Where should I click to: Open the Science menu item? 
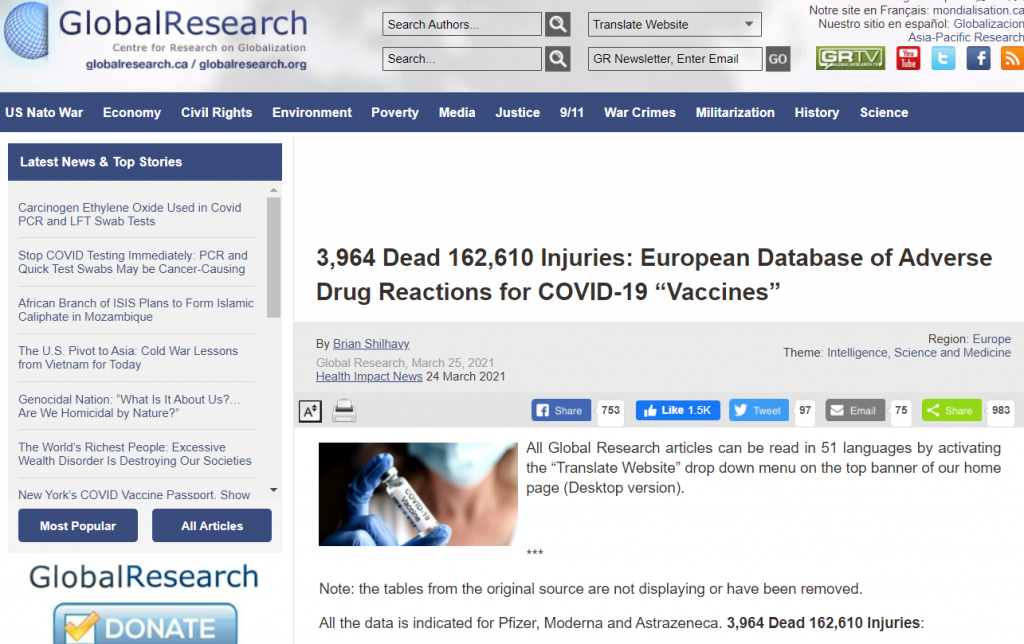pos(884,112)
